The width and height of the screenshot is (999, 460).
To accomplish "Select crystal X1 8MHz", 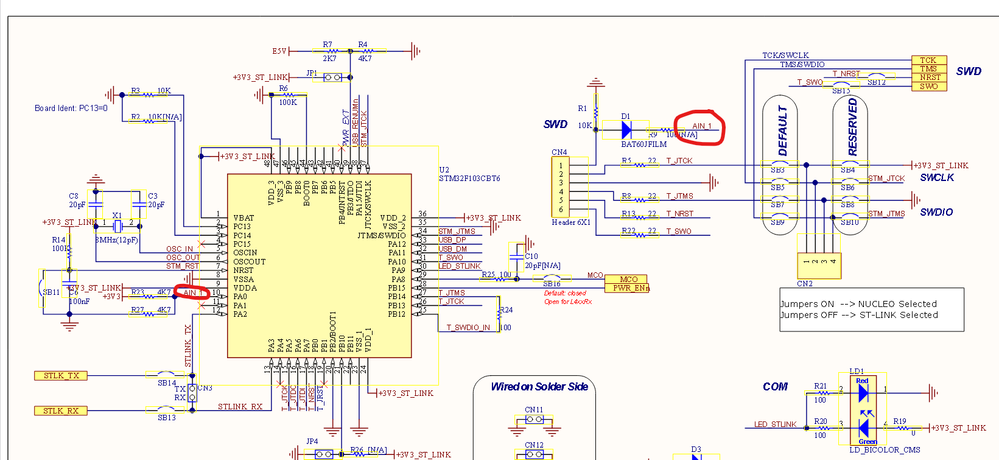I will [117, 227].
